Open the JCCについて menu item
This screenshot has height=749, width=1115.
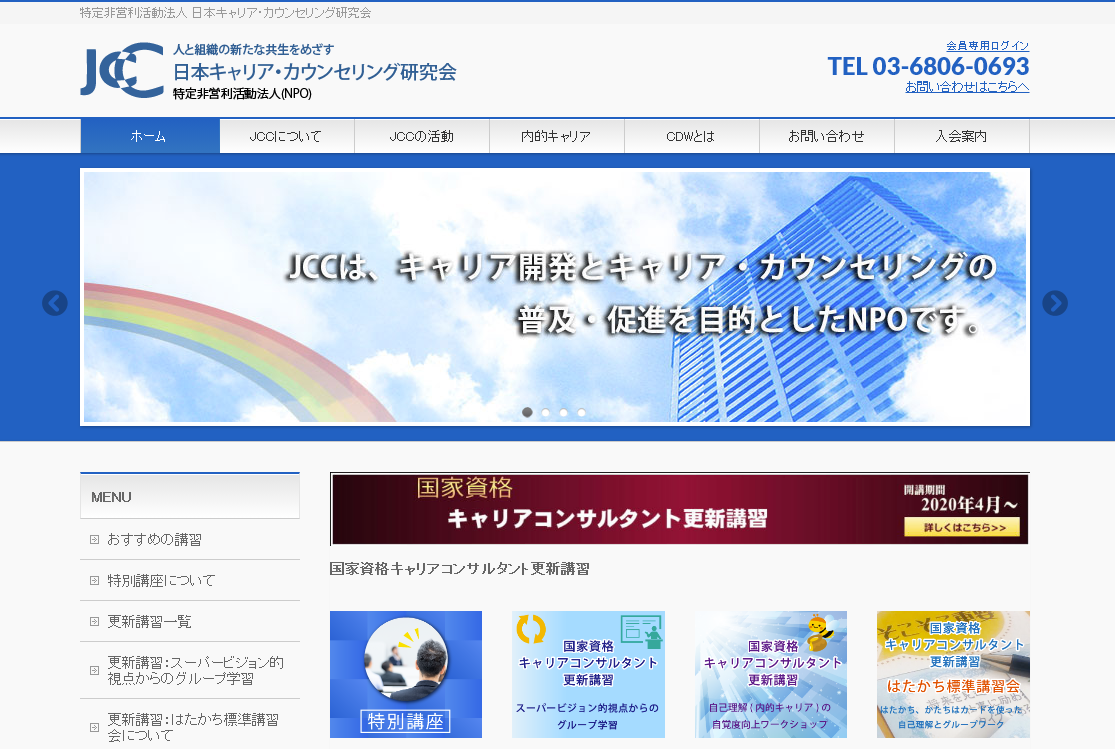point(287,136)
